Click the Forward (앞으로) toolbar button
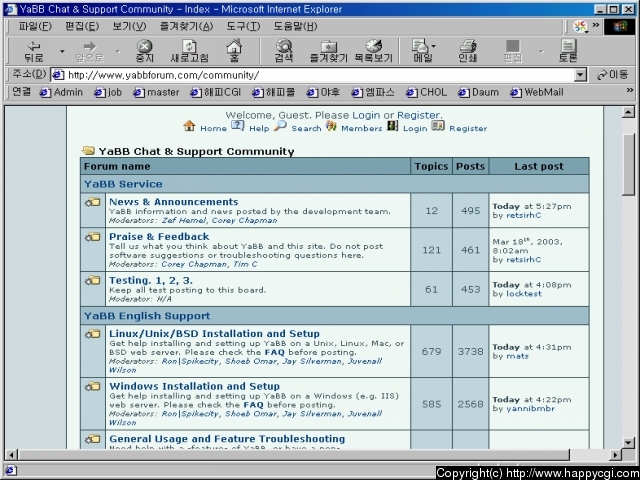 point(90,51)
